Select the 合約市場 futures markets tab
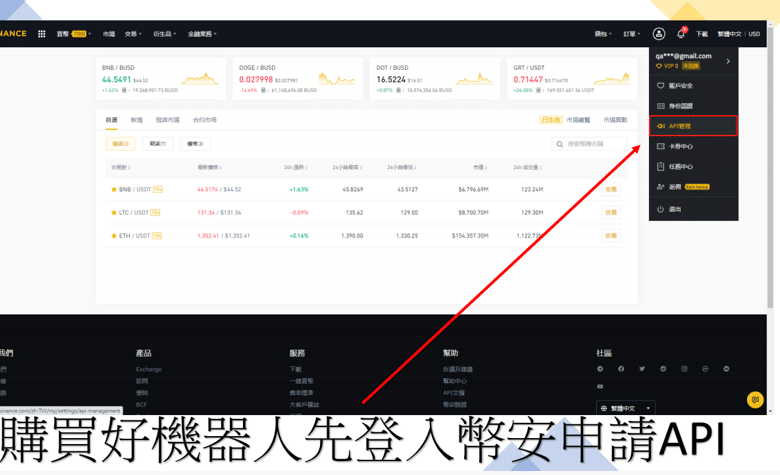The image size is (780, 475). click(x=204, y=120)
